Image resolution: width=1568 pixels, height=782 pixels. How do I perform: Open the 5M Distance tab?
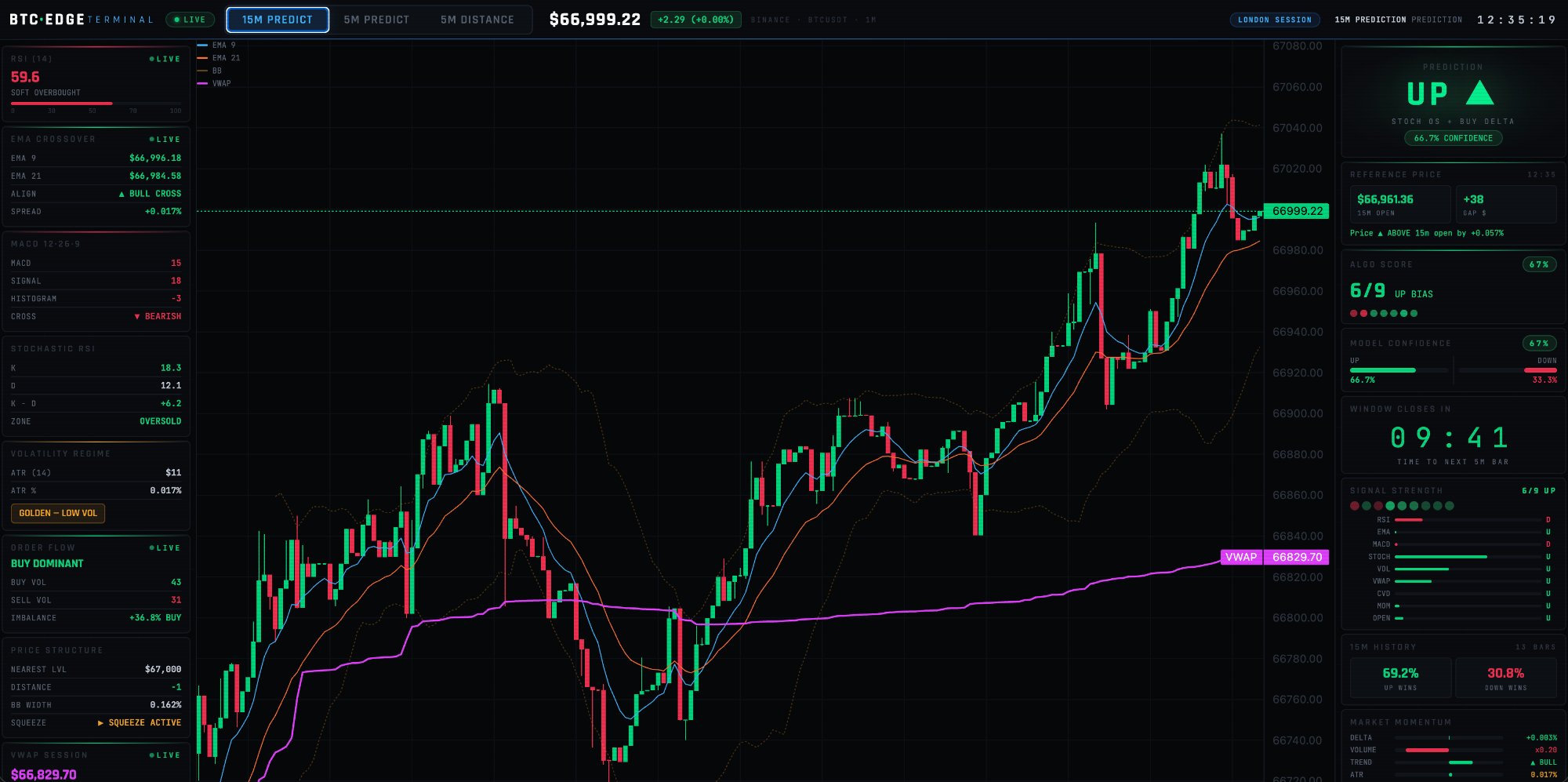coord(477,20)
